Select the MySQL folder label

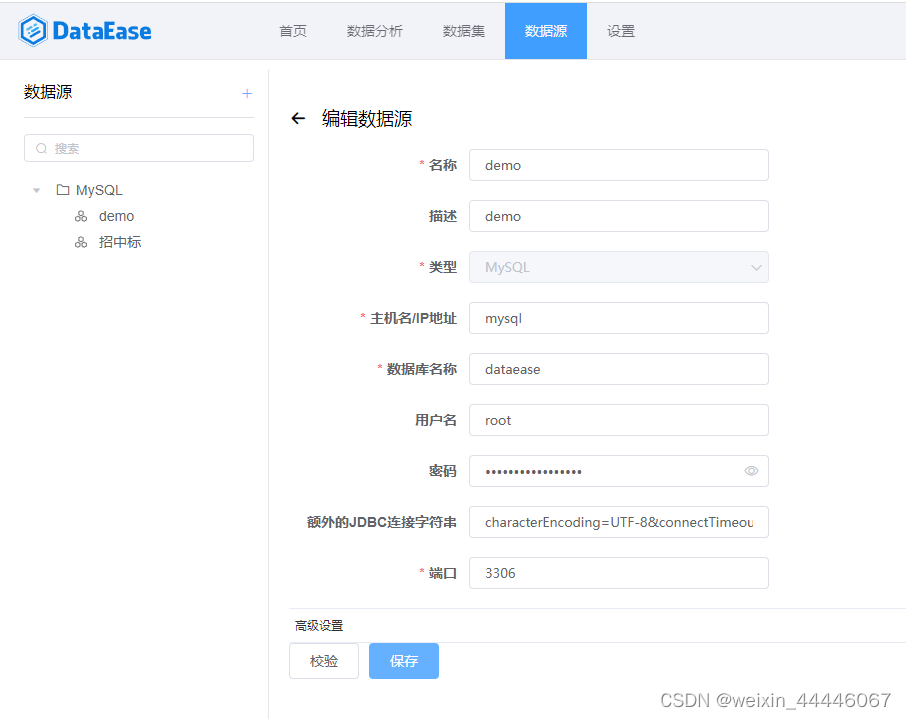pyautogui.click(x=99, y=190)
